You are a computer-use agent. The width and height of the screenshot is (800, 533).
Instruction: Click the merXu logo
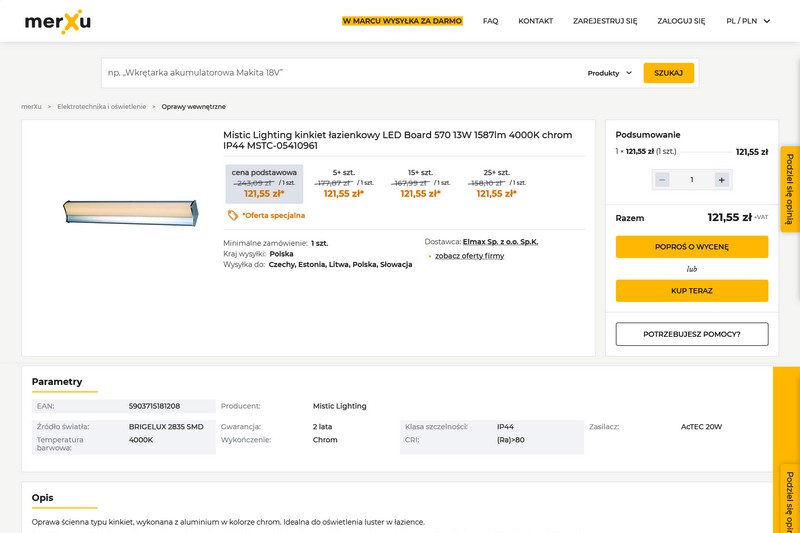click(x=58, y=21)
